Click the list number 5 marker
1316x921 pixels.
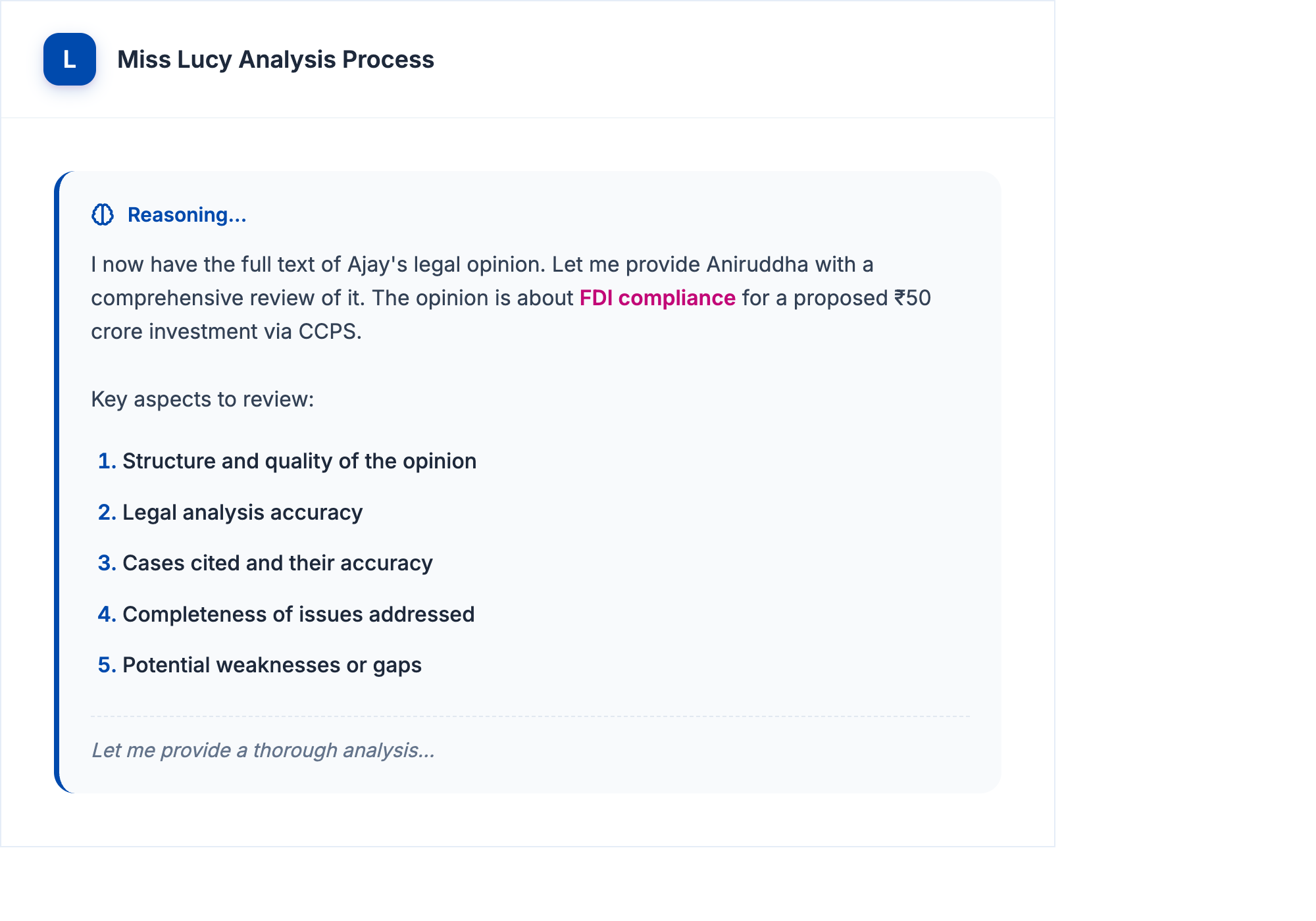point(107,665)
